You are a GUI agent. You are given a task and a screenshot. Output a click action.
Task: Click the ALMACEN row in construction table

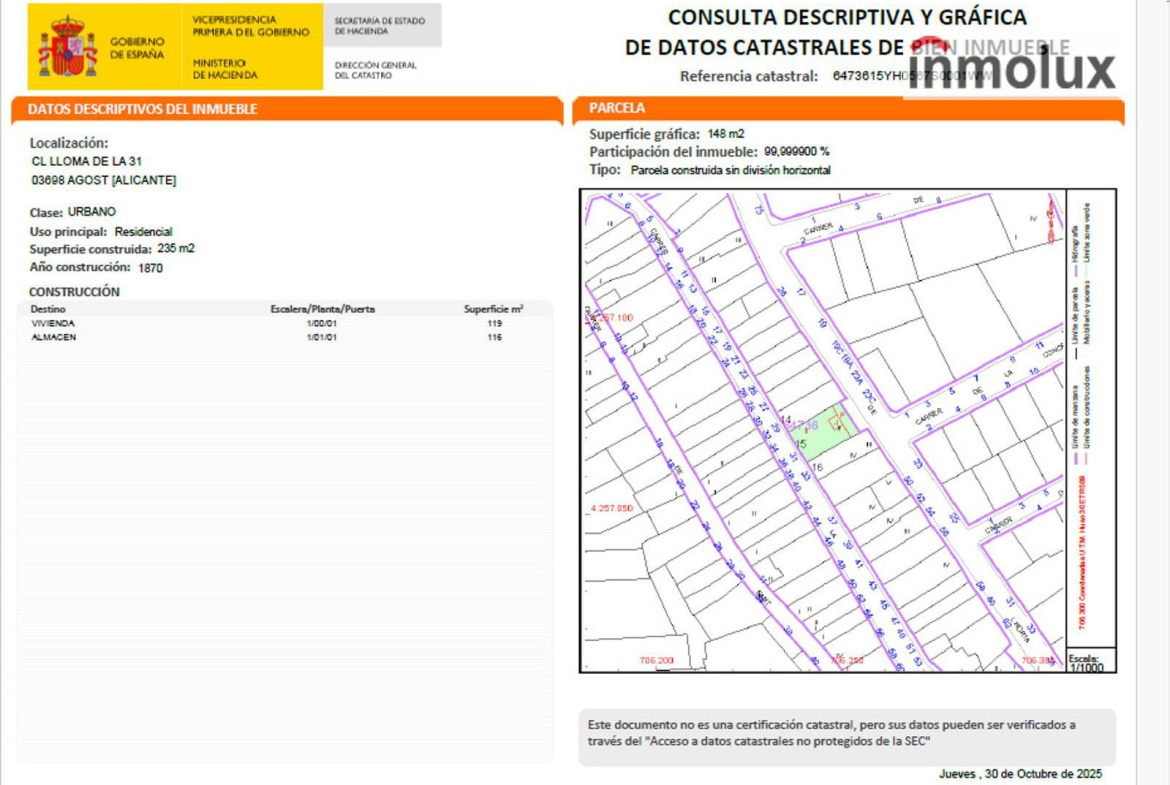pos(54,338)
